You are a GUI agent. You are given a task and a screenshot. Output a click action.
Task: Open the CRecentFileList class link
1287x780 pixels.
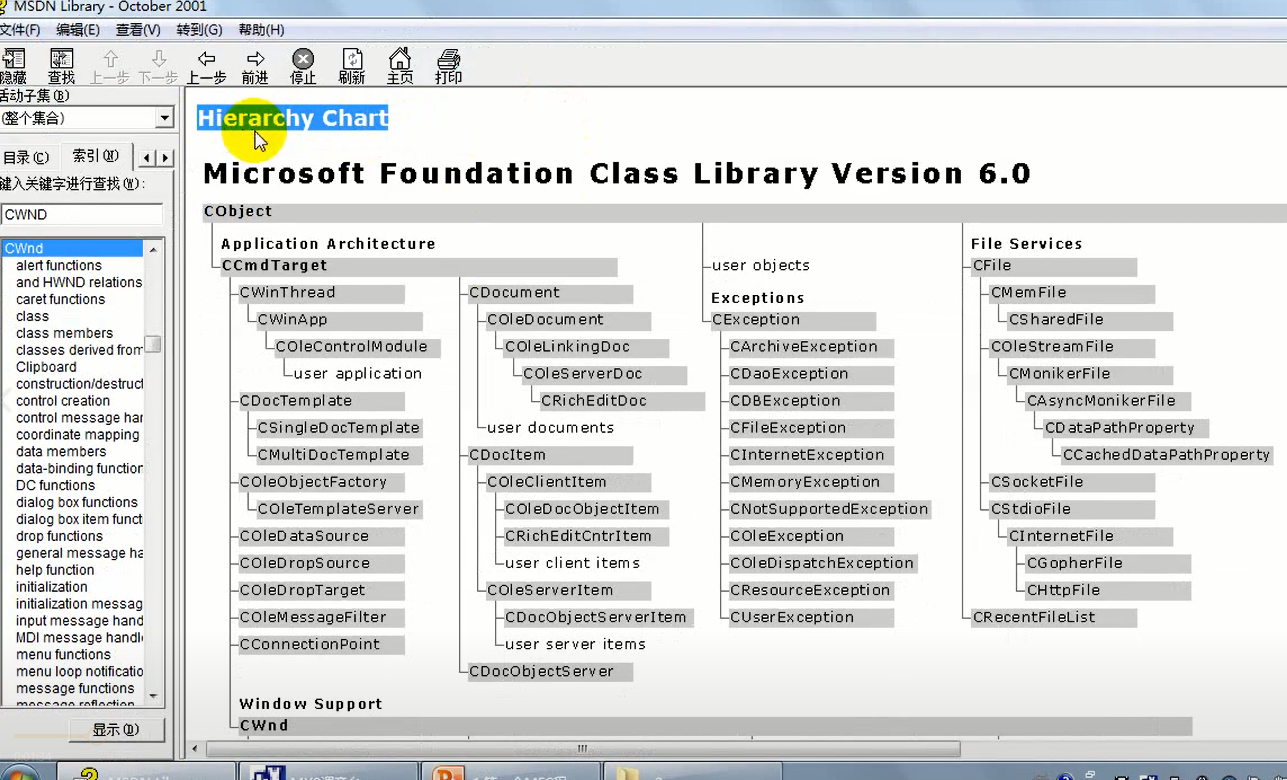coord(1033,617)
